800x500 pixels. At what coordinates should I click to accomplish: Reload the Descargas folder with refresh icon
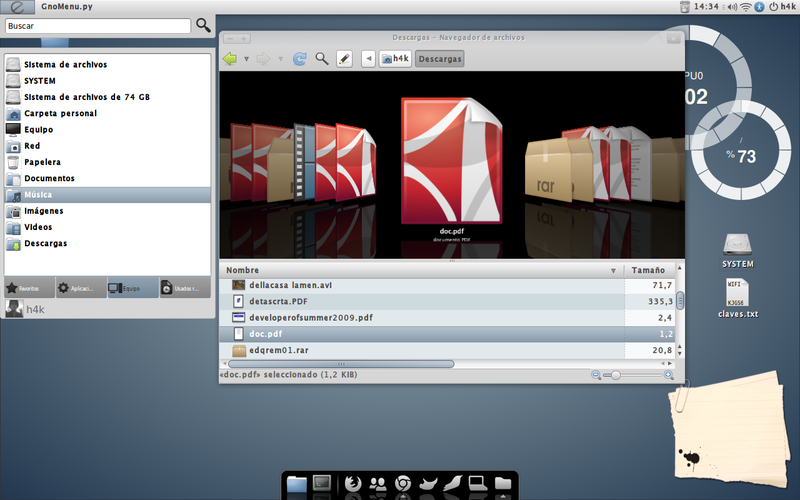tap(299, 59)
